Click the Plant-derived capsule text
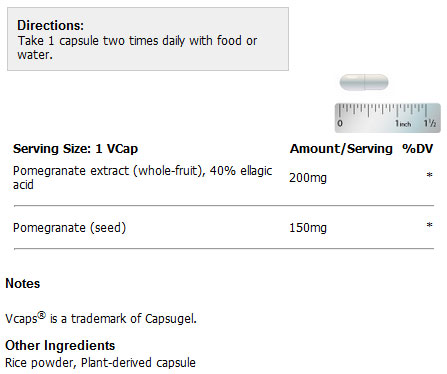Viewport: 447px width, 374px height. (x=138, y=363)
